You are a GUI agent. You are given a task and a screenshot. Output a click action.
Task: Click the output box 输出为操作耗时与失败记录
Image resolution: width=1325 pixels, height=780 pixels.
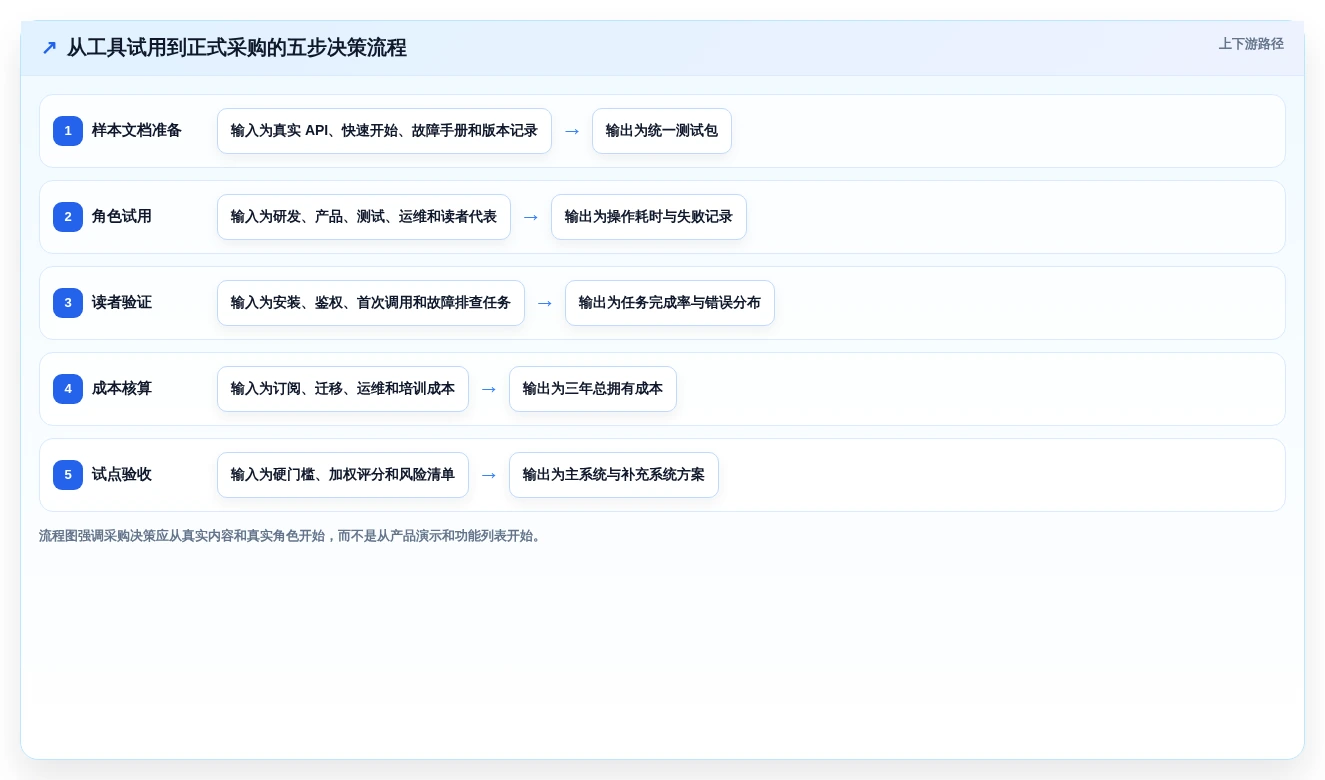pos(649,217)
